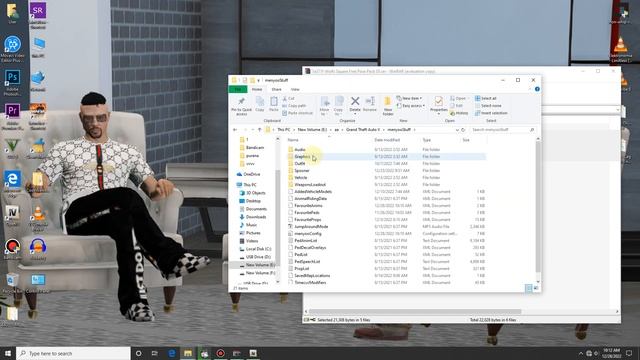640x360 pixels.
Task: Select the Graphics folder
Action: (x=302, y=156)
